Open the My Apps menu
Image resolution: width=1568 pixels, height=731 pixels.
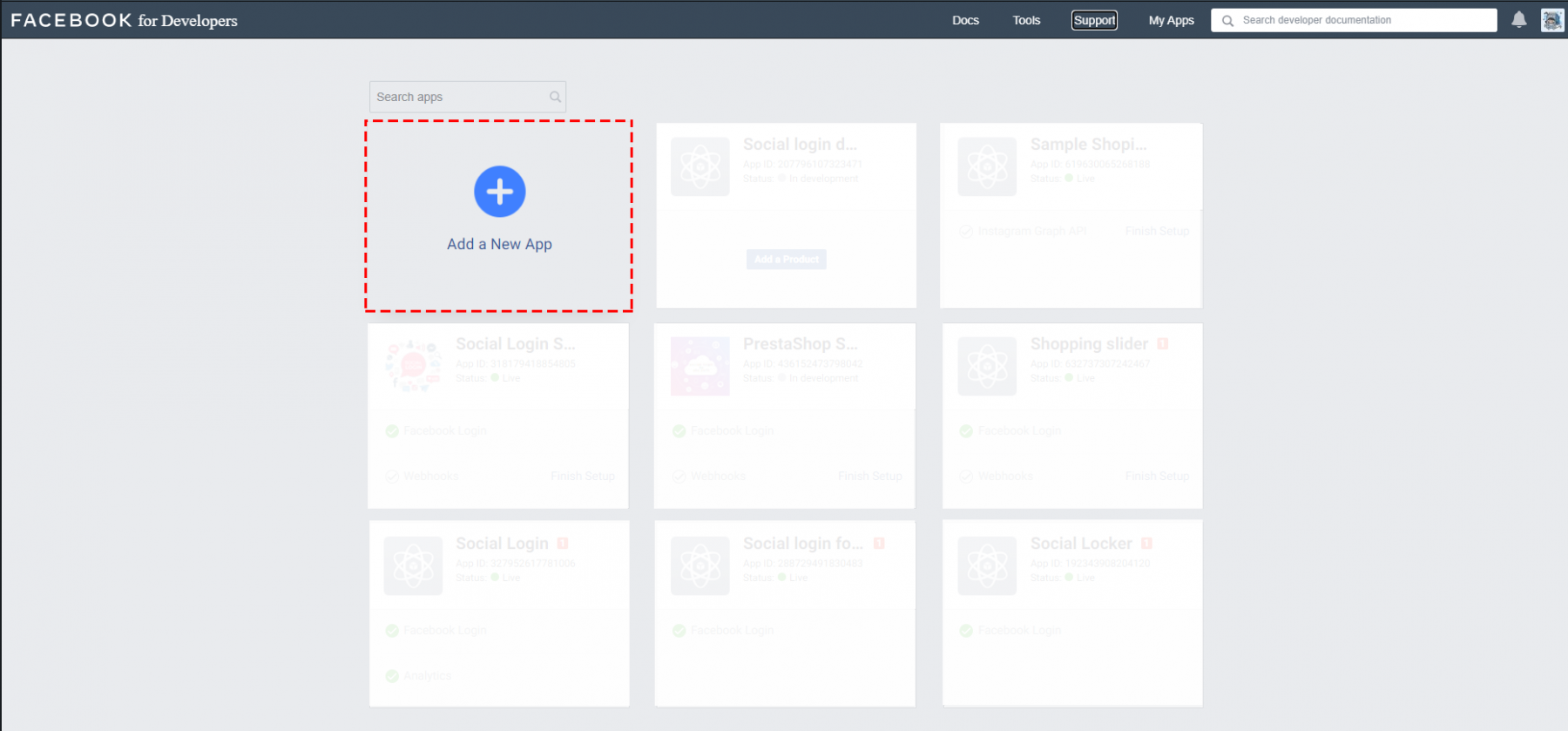[1171, 20]
